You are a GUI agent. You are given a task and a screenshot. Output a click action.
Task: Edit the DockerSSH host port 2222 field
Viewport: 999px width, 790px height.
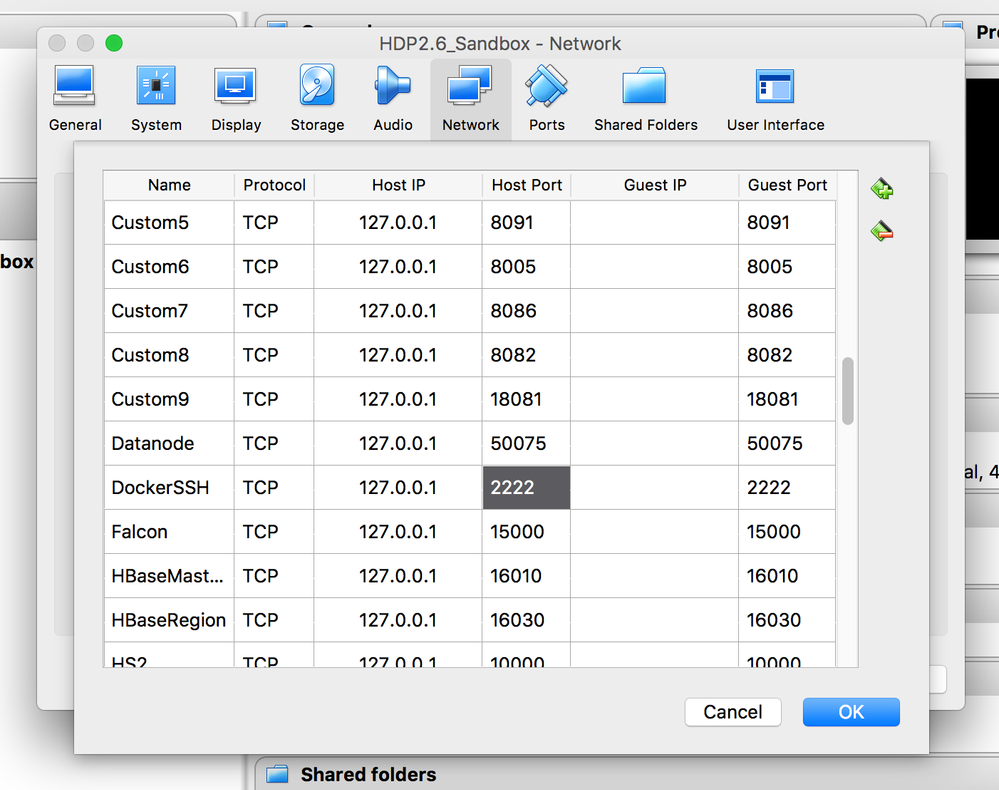coord(526,488)
